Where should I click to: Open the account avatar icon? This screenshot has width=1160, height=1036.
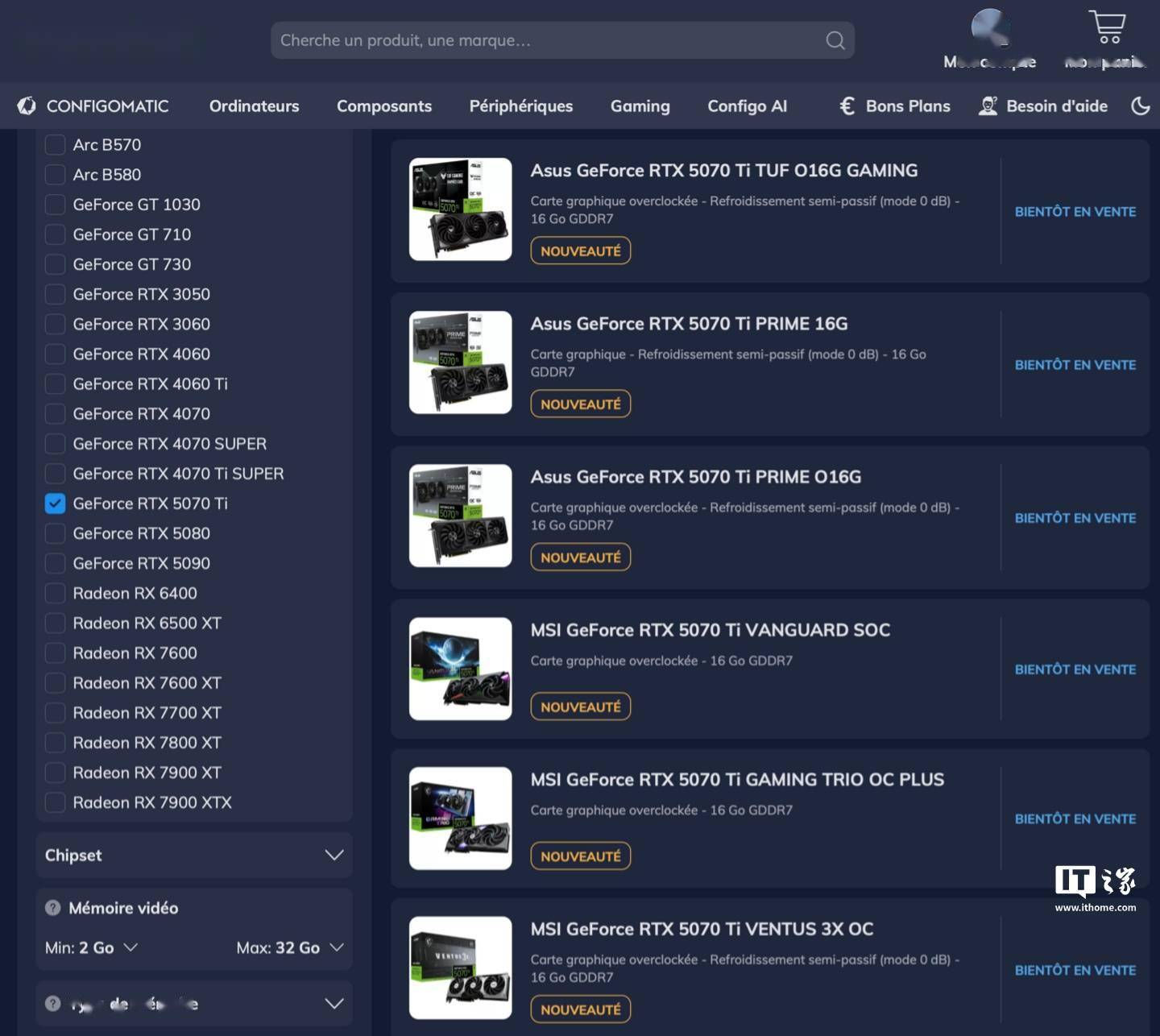[x=990, y=27]
